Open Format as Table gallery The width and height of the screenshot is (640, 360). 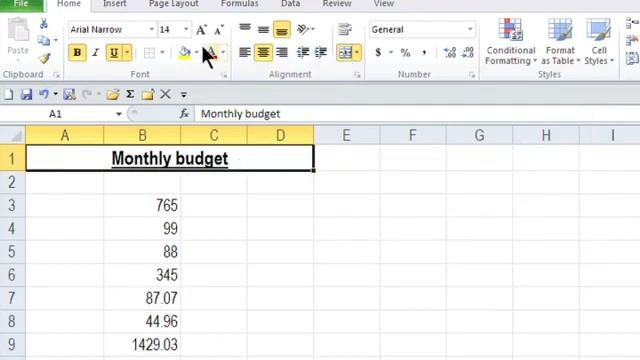[x=560, y=42]
